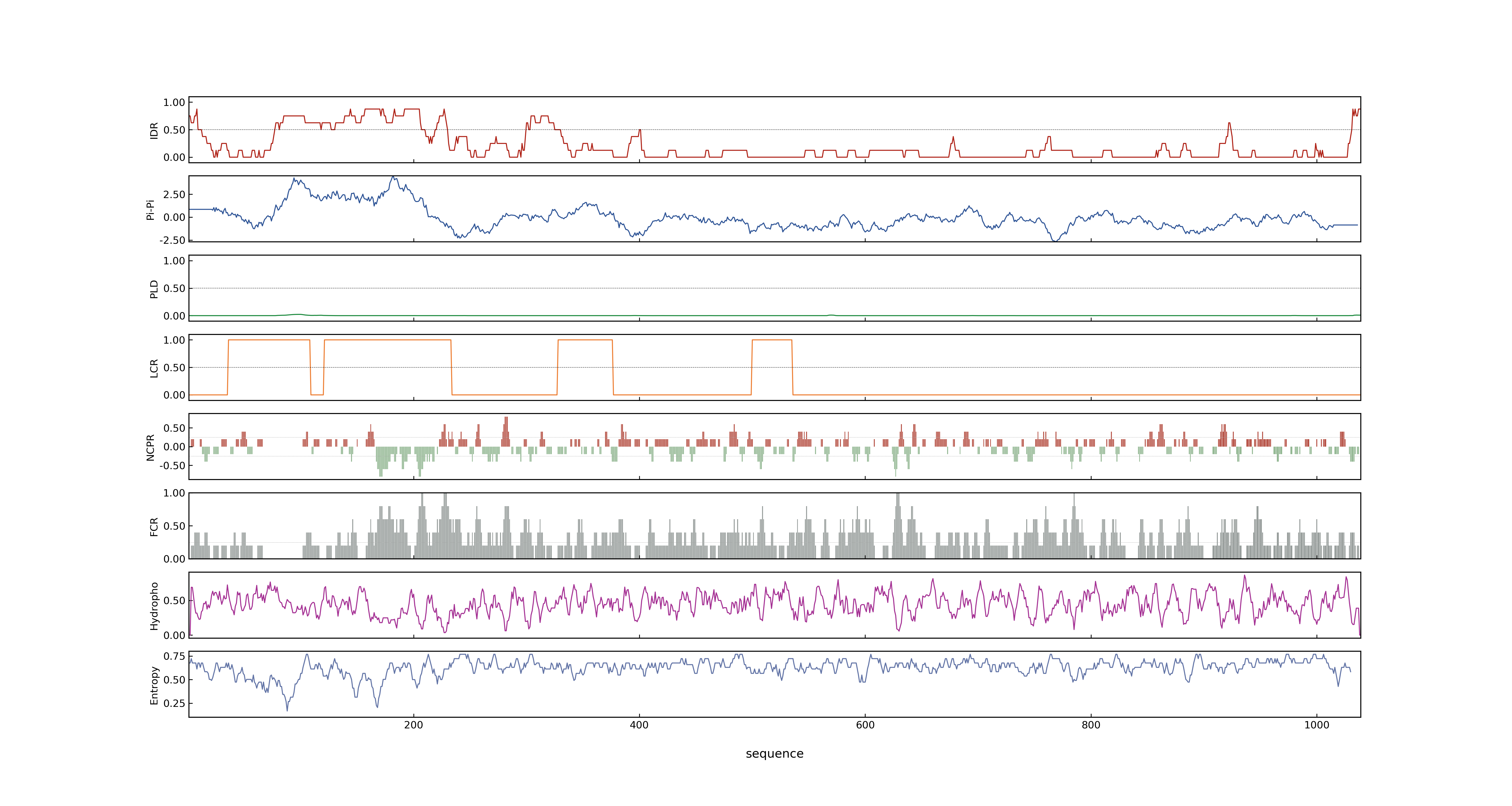Click the FCR axis label

point(154,526)
